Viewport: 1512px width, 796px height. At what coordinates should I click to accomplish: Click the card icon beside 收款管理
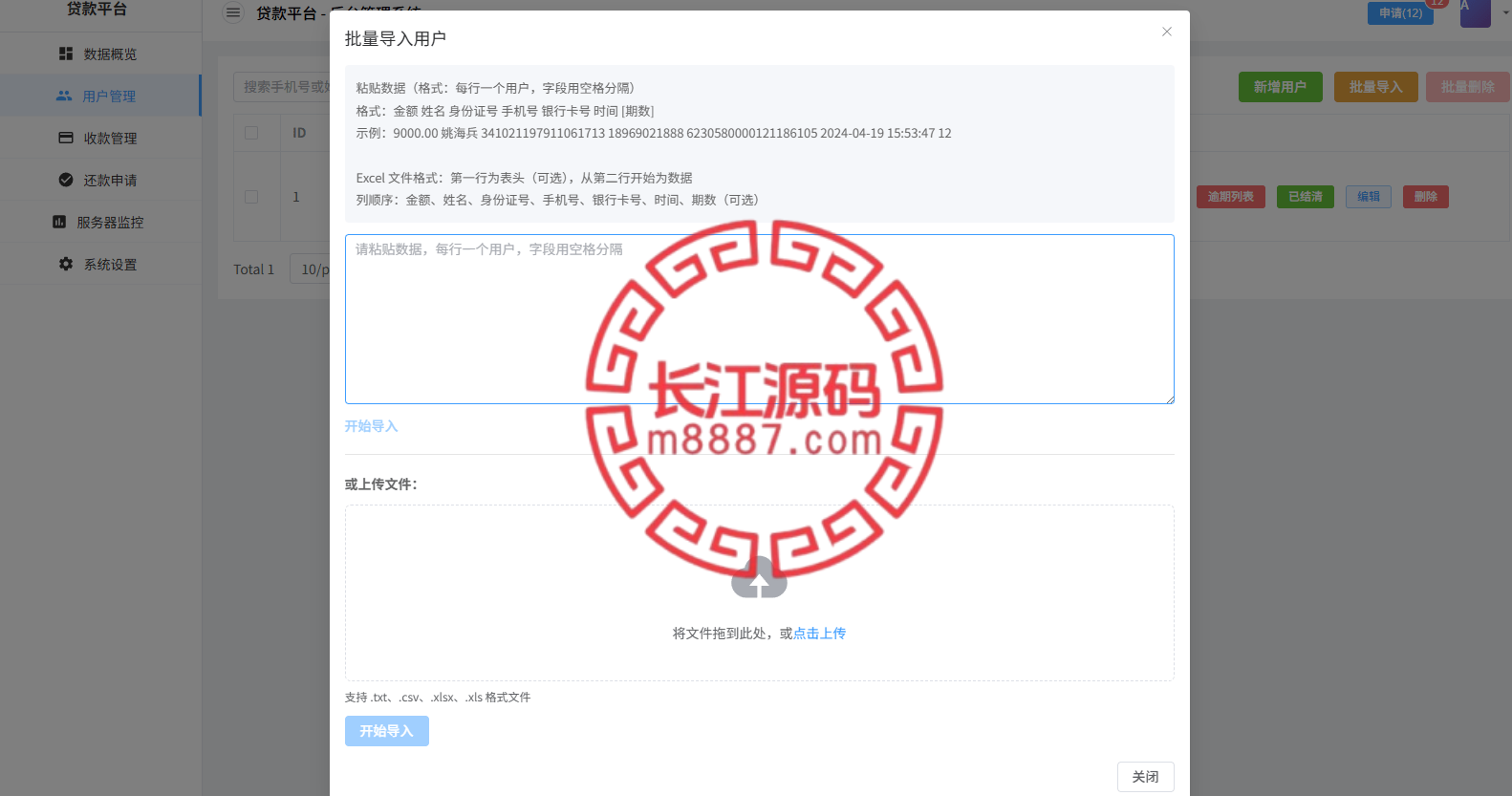66,138
